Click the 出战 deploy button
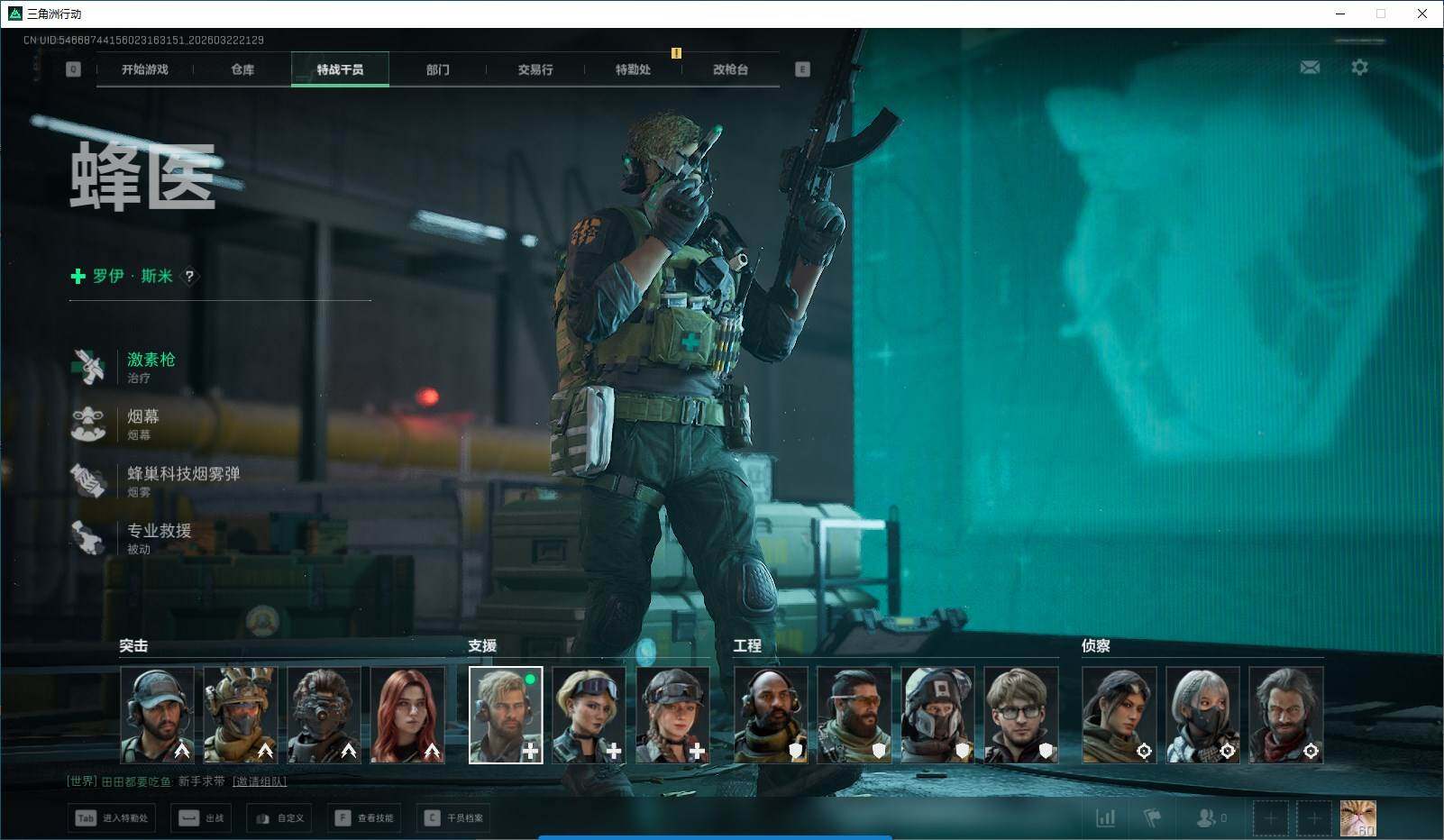 pyautogui.click(x=201, y=818)
